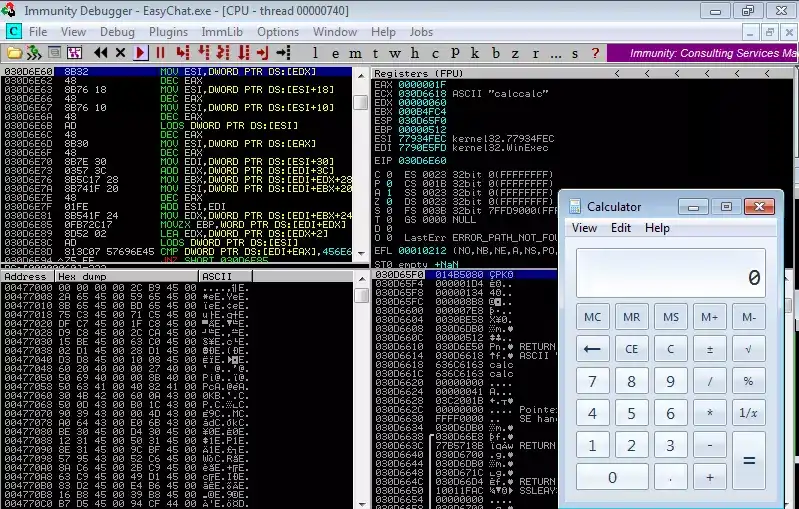The image size is (799, 509).
Task: Open CPU window with 'c' button
Action: pyautogui.click(x=435, y=52)
